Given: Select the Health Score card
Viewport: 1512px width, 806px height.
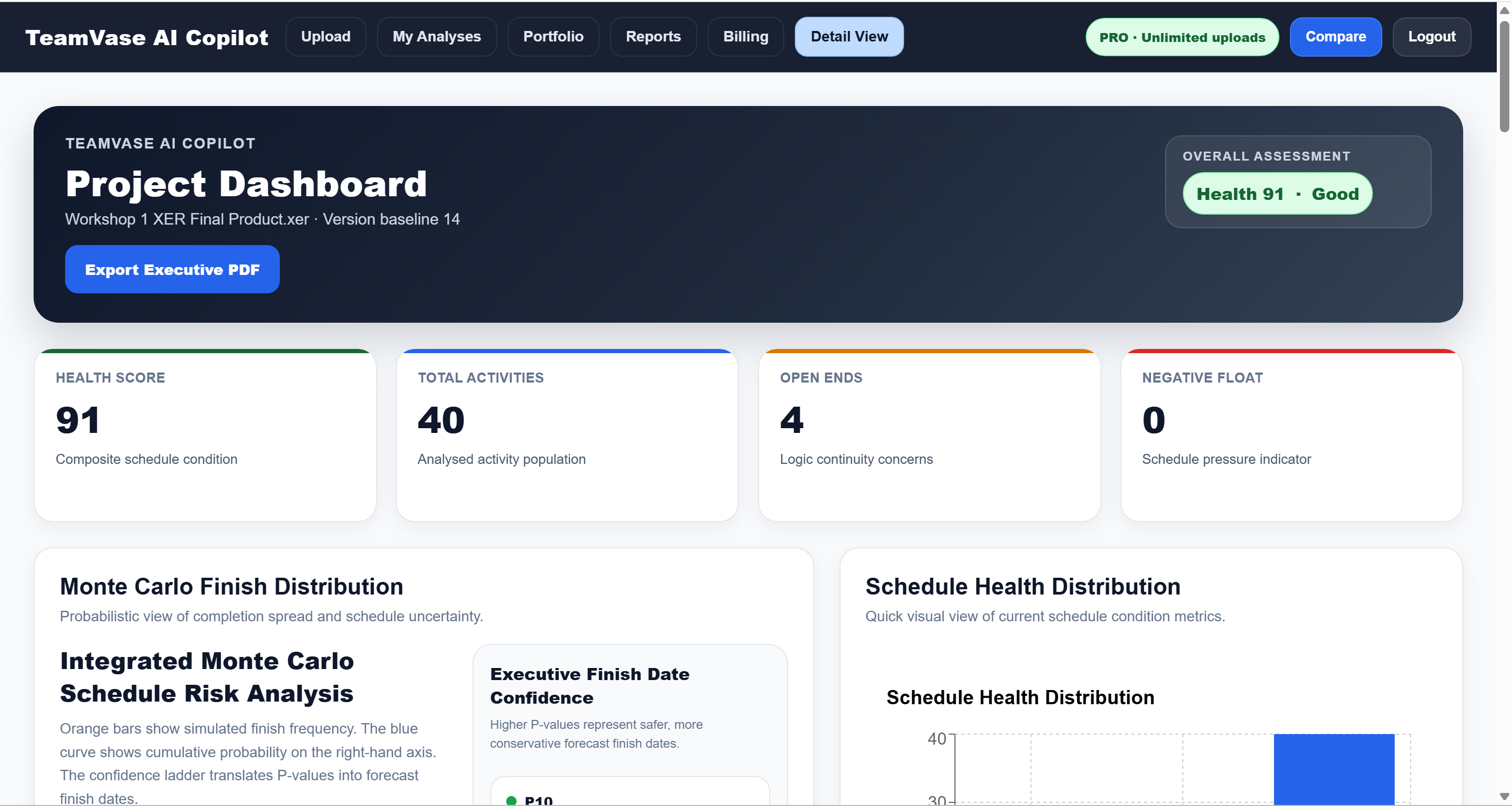Looking at the screenshot, I should (x=205, y=435).
